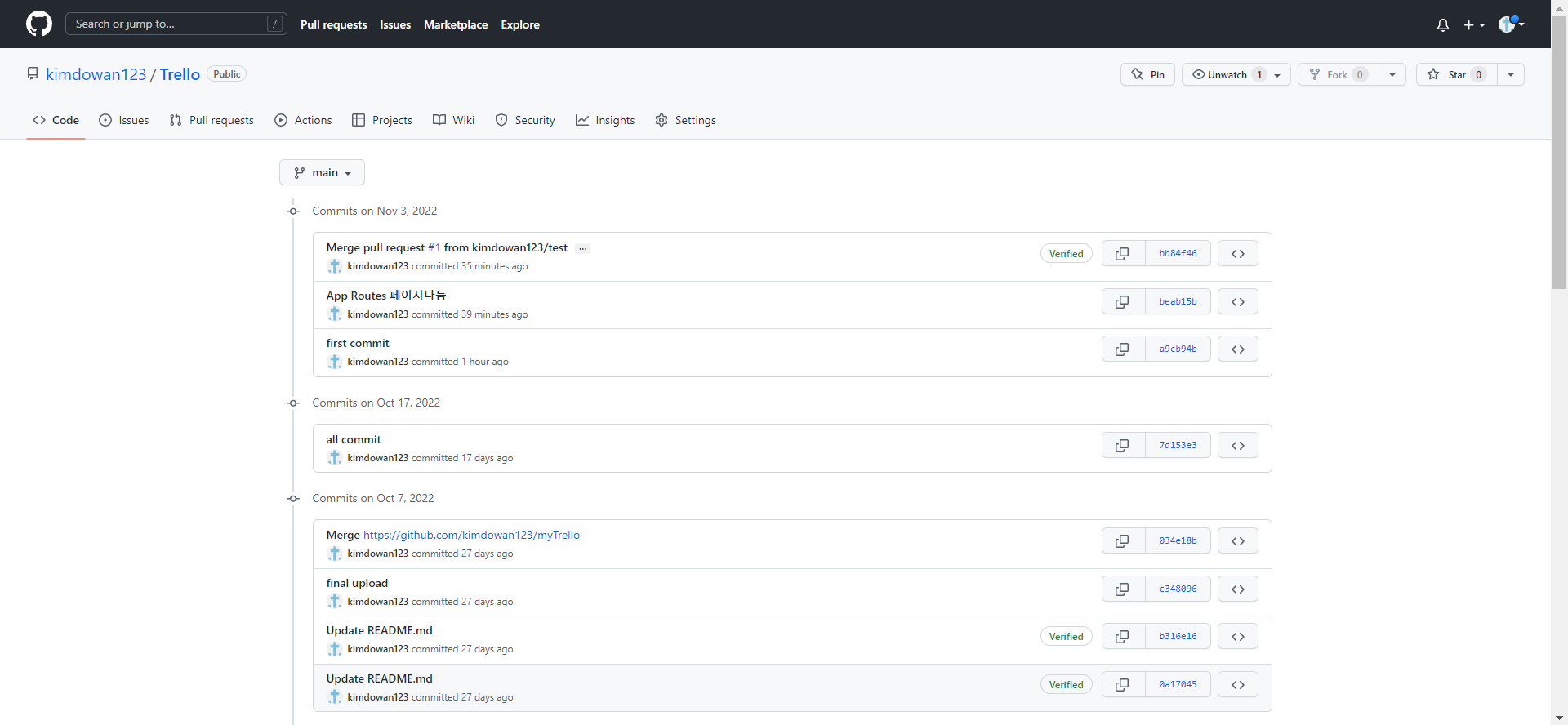Go to the Actions tab
Screen dimensions: 1568x725
coord(303,120)
